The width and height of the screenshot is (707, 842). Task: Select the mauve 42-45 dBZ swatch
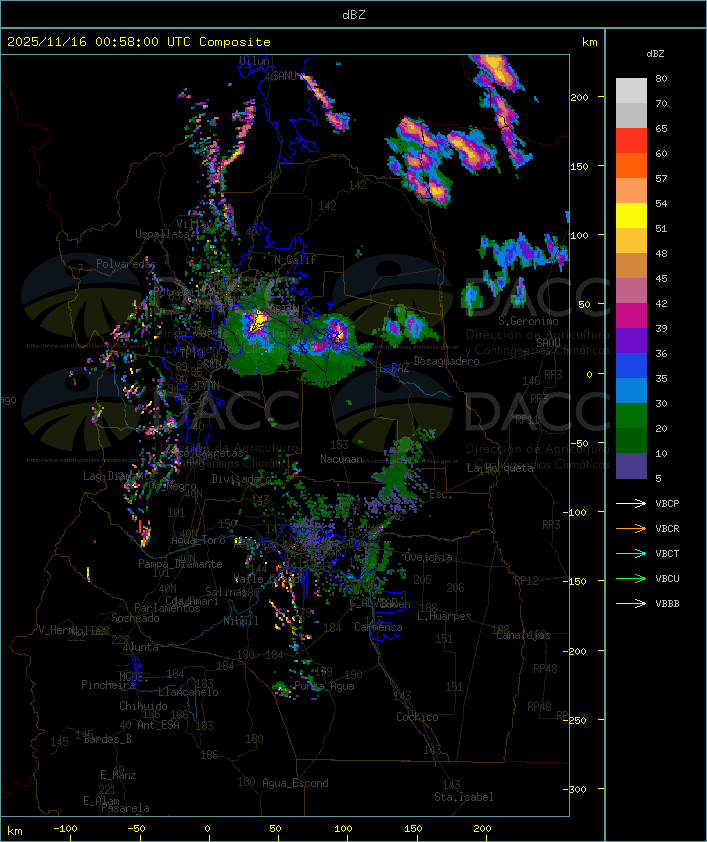[x=631, y=291]
